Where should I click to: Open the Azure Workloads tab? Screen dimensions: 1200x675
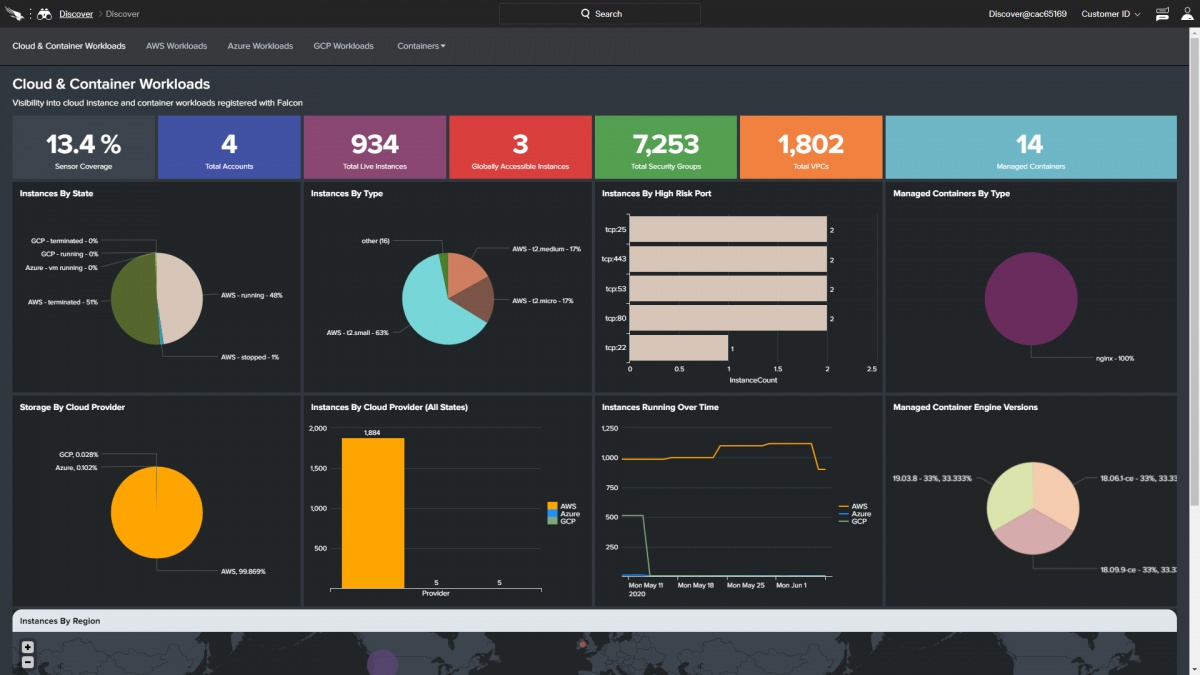[260, 46]
